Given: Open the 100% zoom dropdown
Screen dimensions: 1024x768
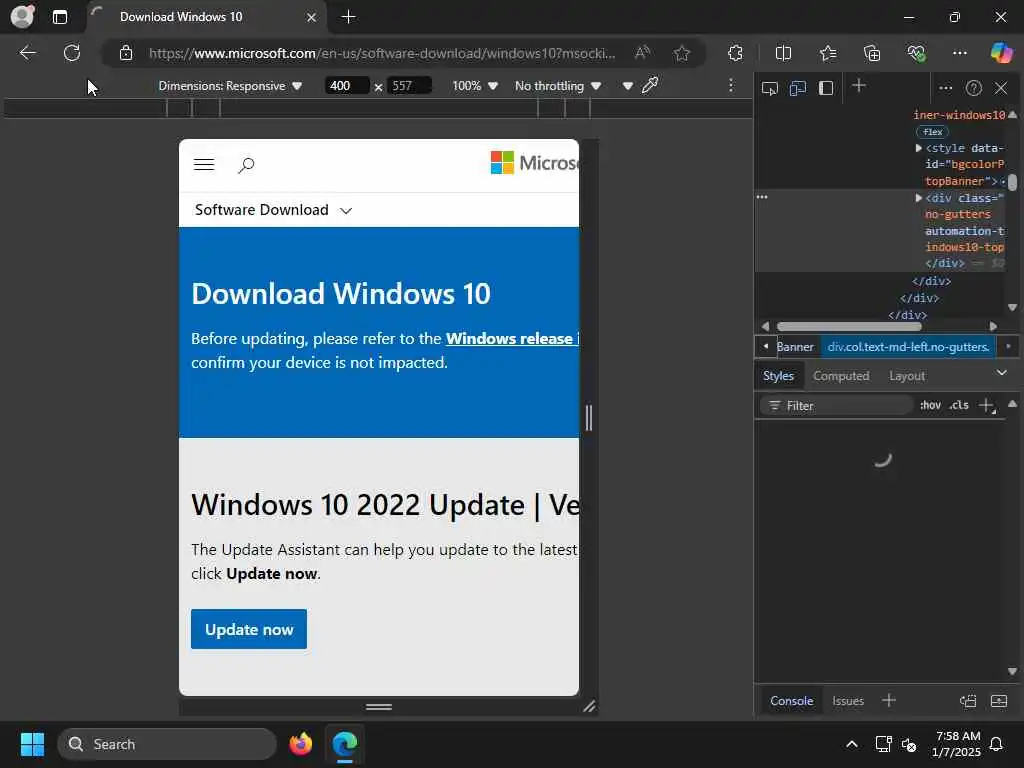Looking at the screenshot, I should point(475,86).
